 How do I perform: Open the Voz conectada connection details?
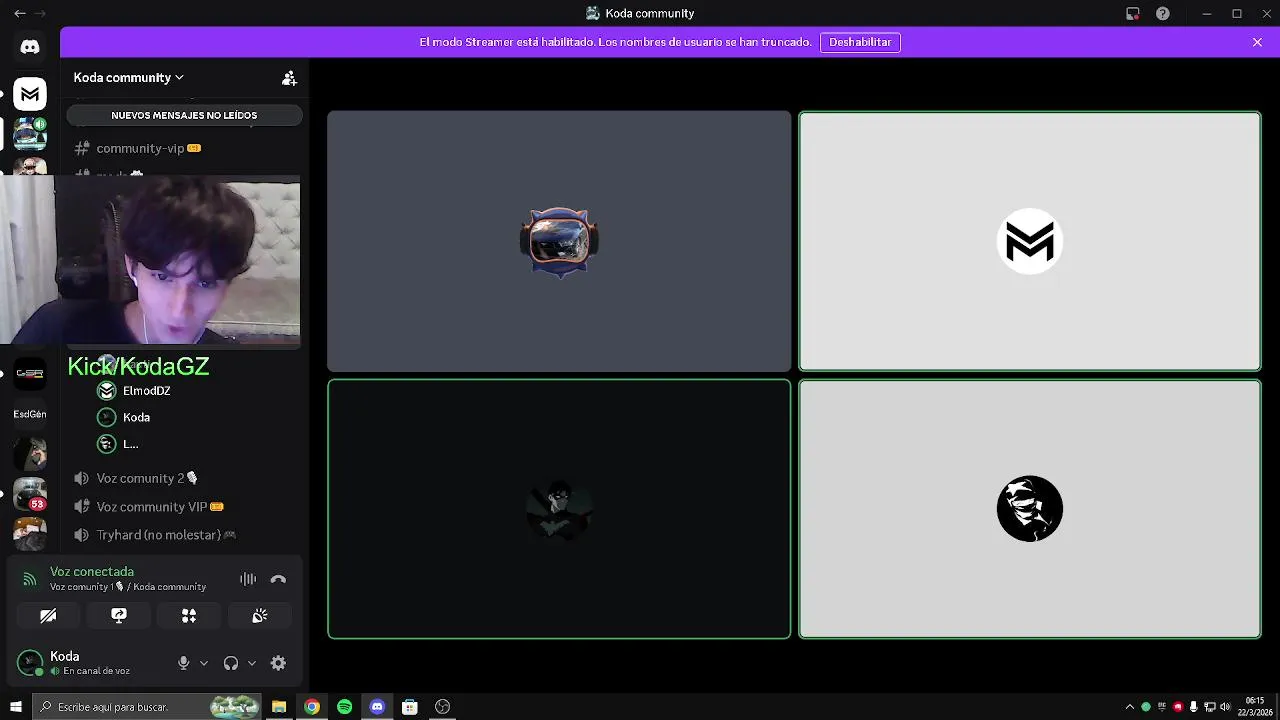92,572
